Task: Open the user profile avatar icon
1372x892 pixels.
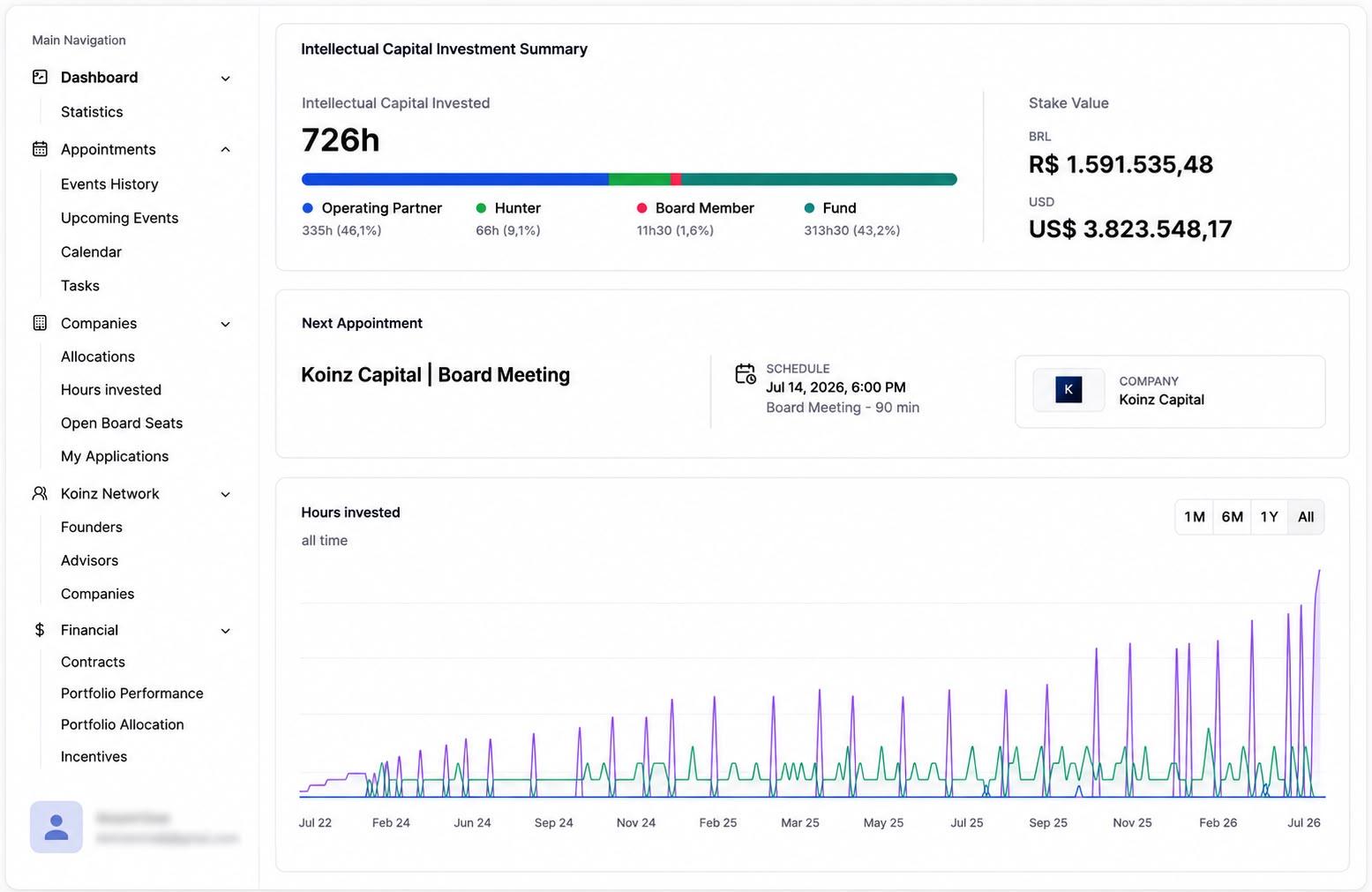Action: pyautogui.click(x=56, y=827)
